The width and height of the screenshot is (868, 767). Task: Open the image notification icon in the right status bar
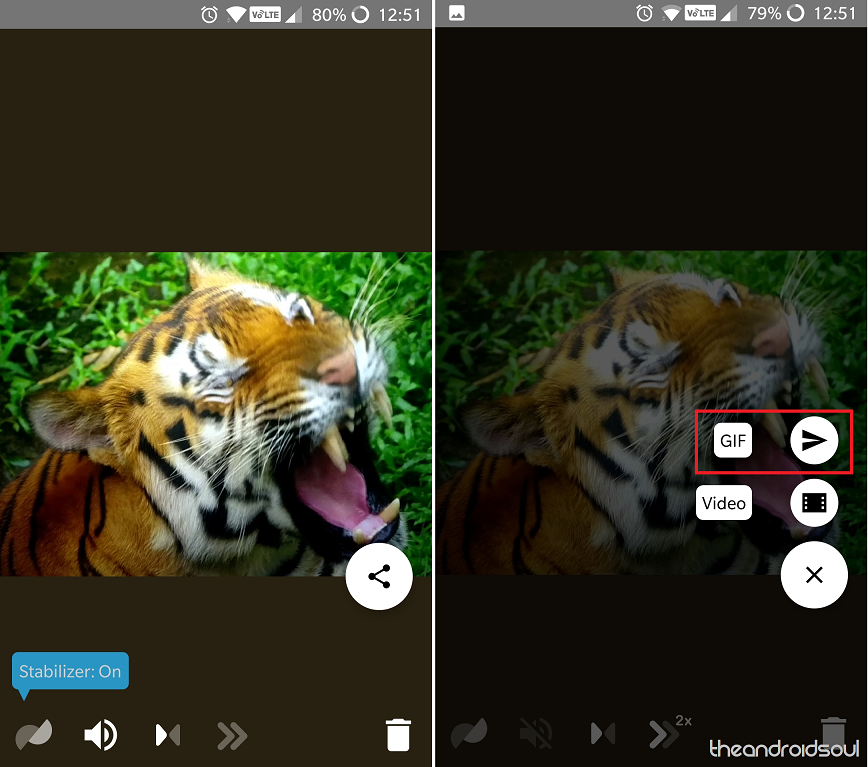pyautogui.click(x=456, y=14)
